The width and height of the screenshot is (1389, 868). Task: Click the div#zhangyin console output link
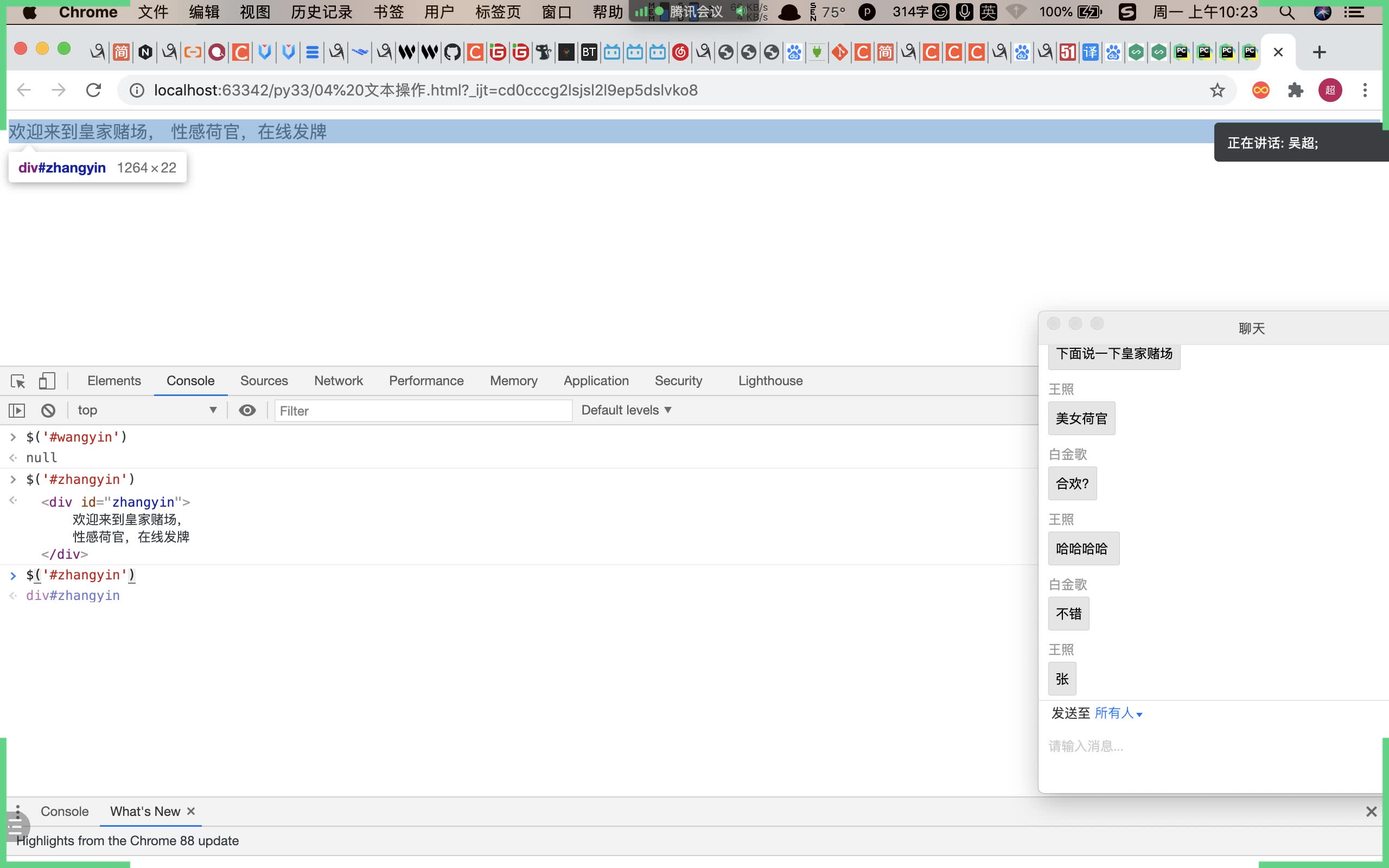tap(73, 596)
